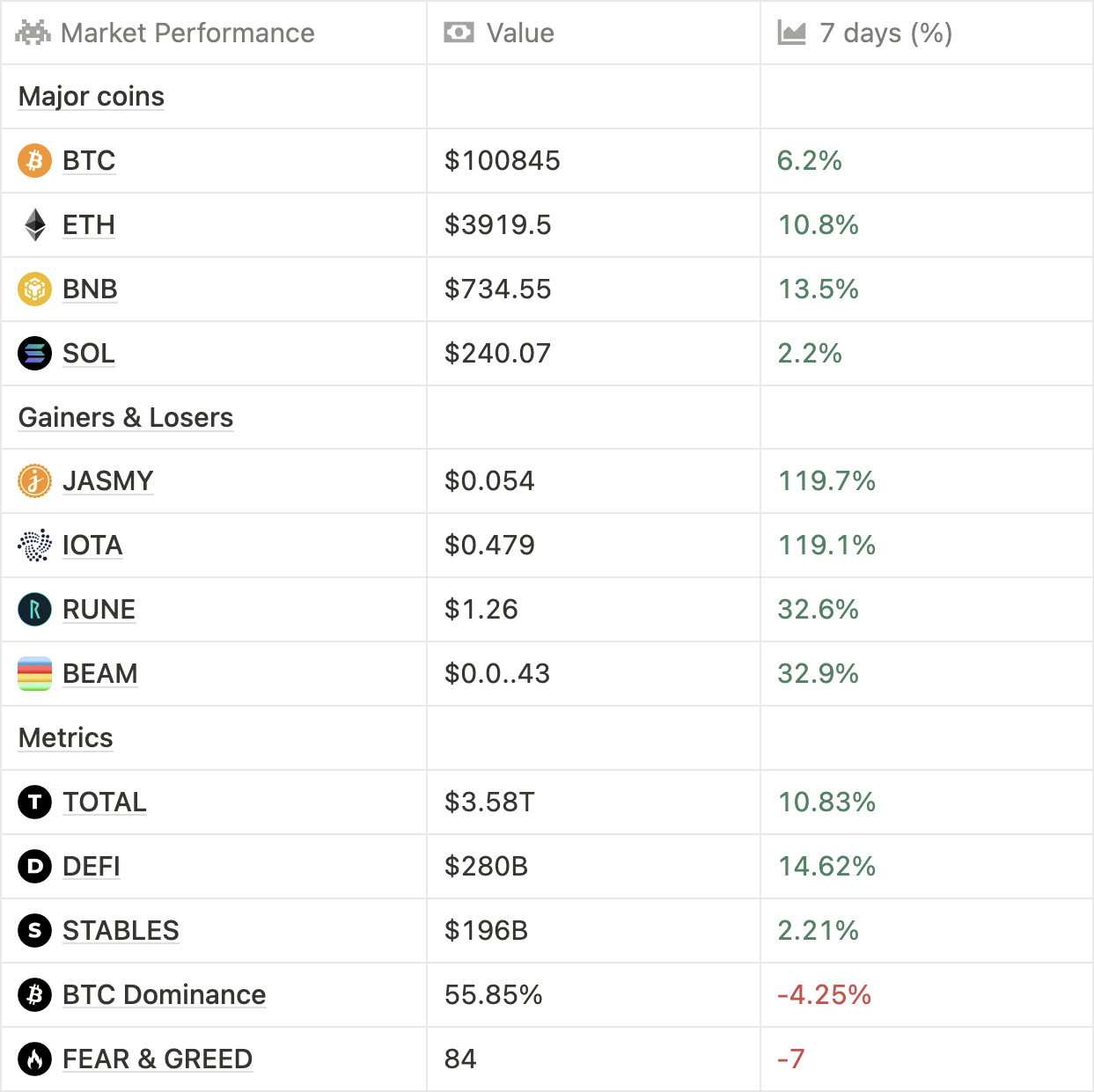The width and height of the screenshot is (1094, 1092).
Task: Click the Solana logo icon
Action: pyautogui.click(x=35, y=354)
